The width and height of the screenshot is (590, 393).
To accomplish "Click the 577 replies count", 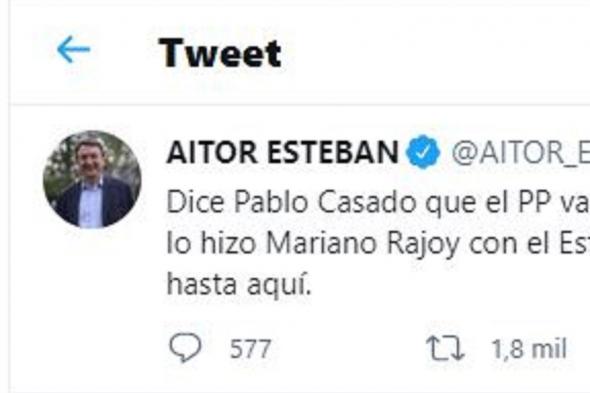I will pyautogui.click(x=250, y=349).
